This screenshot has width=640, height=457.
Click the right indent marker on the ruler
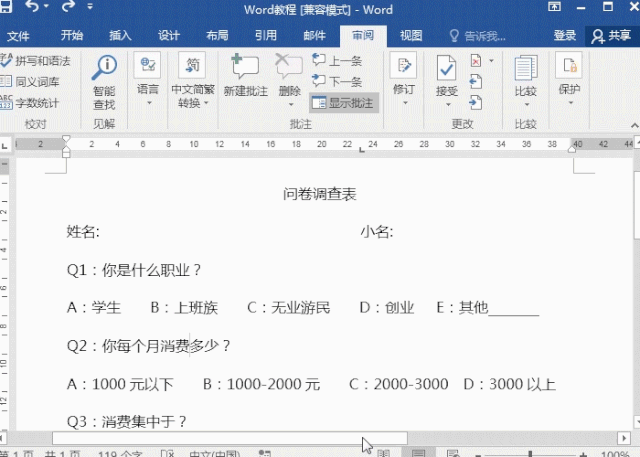[x=571, y=149]
